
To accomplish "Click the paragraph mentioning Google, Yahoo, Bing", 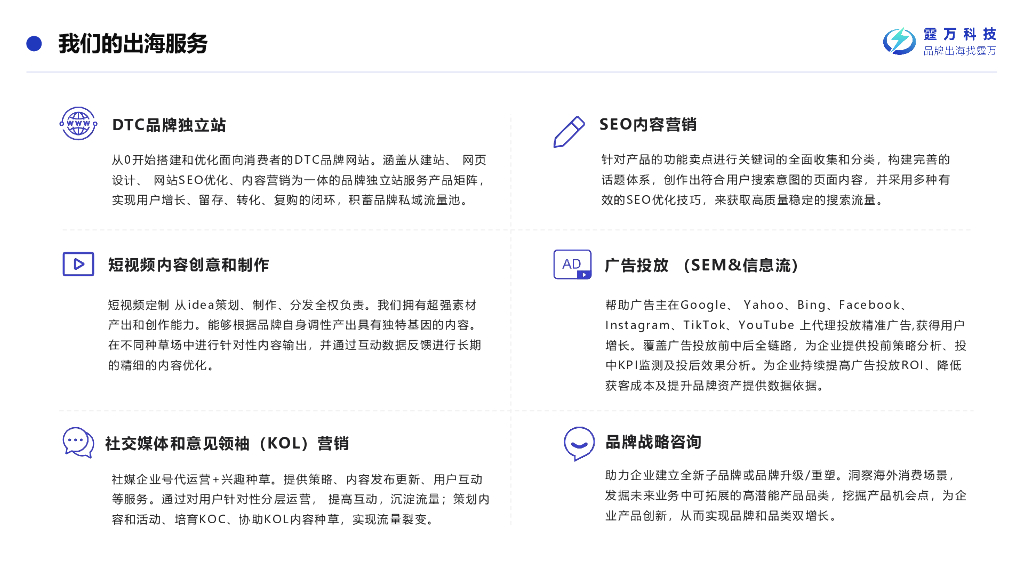I will (x=786, y=345).
